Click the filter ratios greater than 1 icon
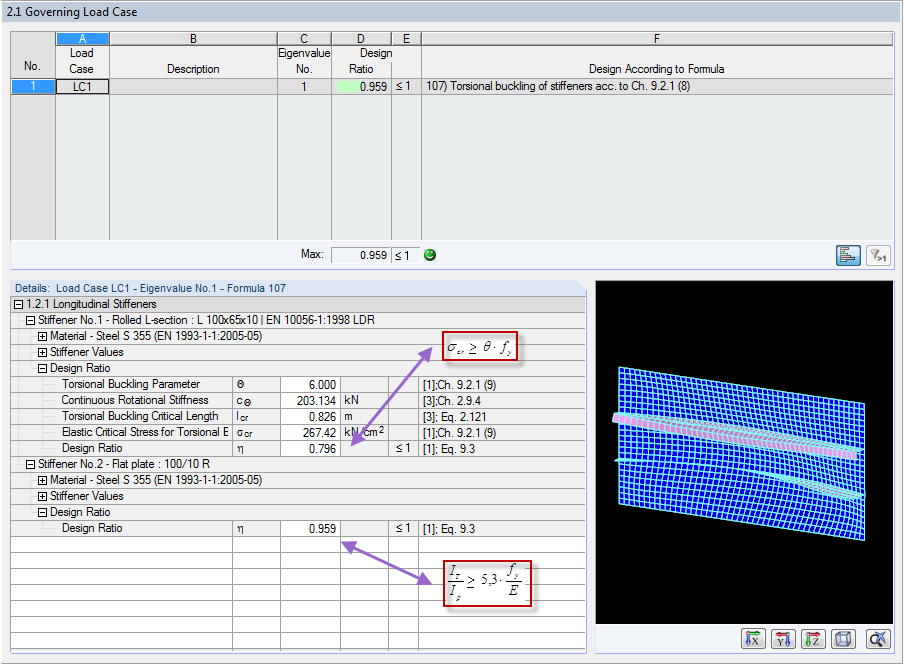 point(878,255)
